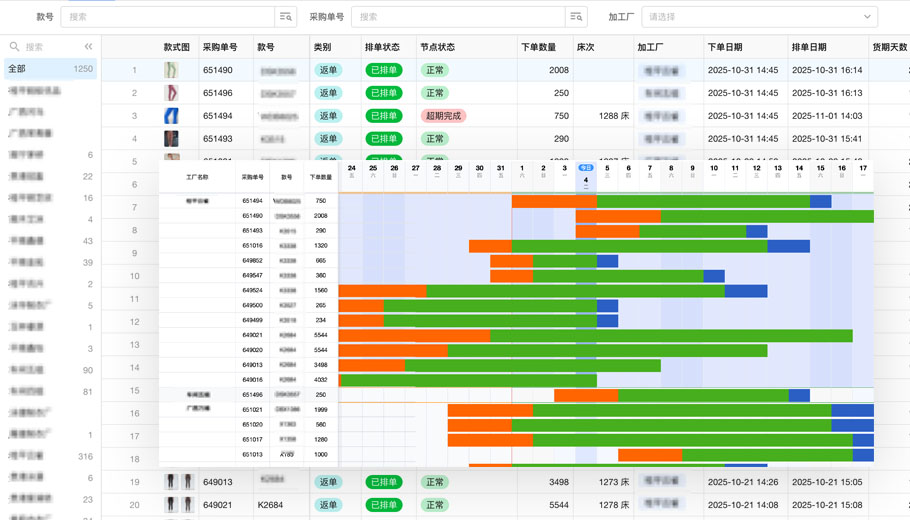This screenshot has height=520, width=910.
Task: Click the 排单状态 column header
Action: click(382, 47)
